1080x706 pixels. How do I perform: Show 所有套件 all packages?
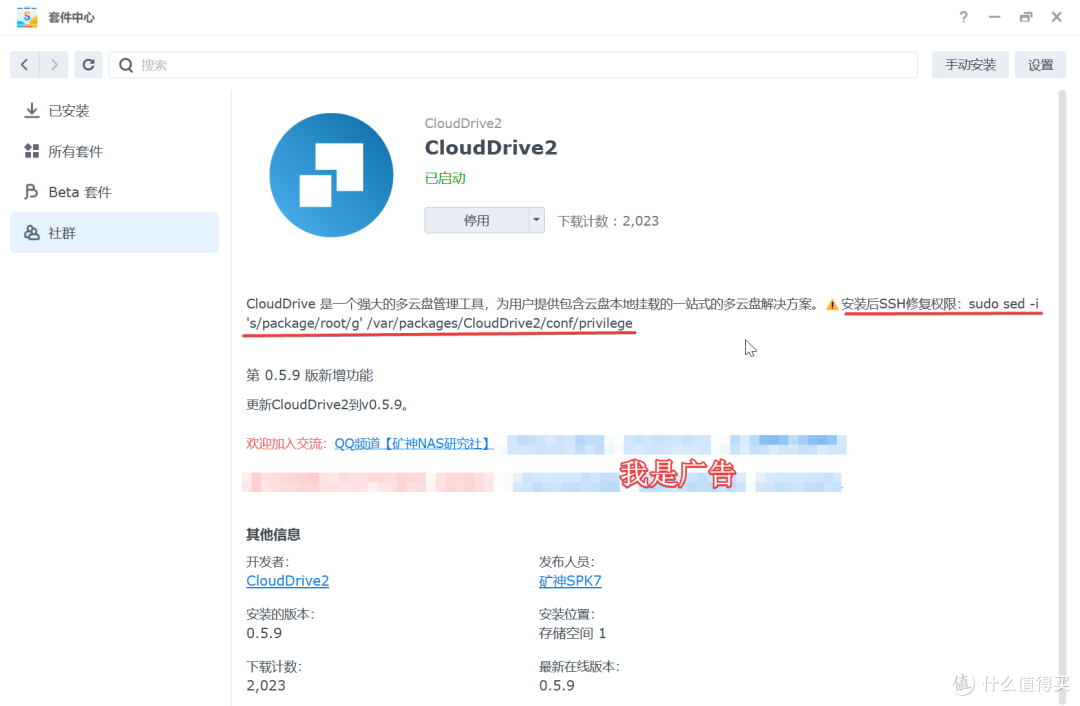pyautogui.click(x=114, y=152)
